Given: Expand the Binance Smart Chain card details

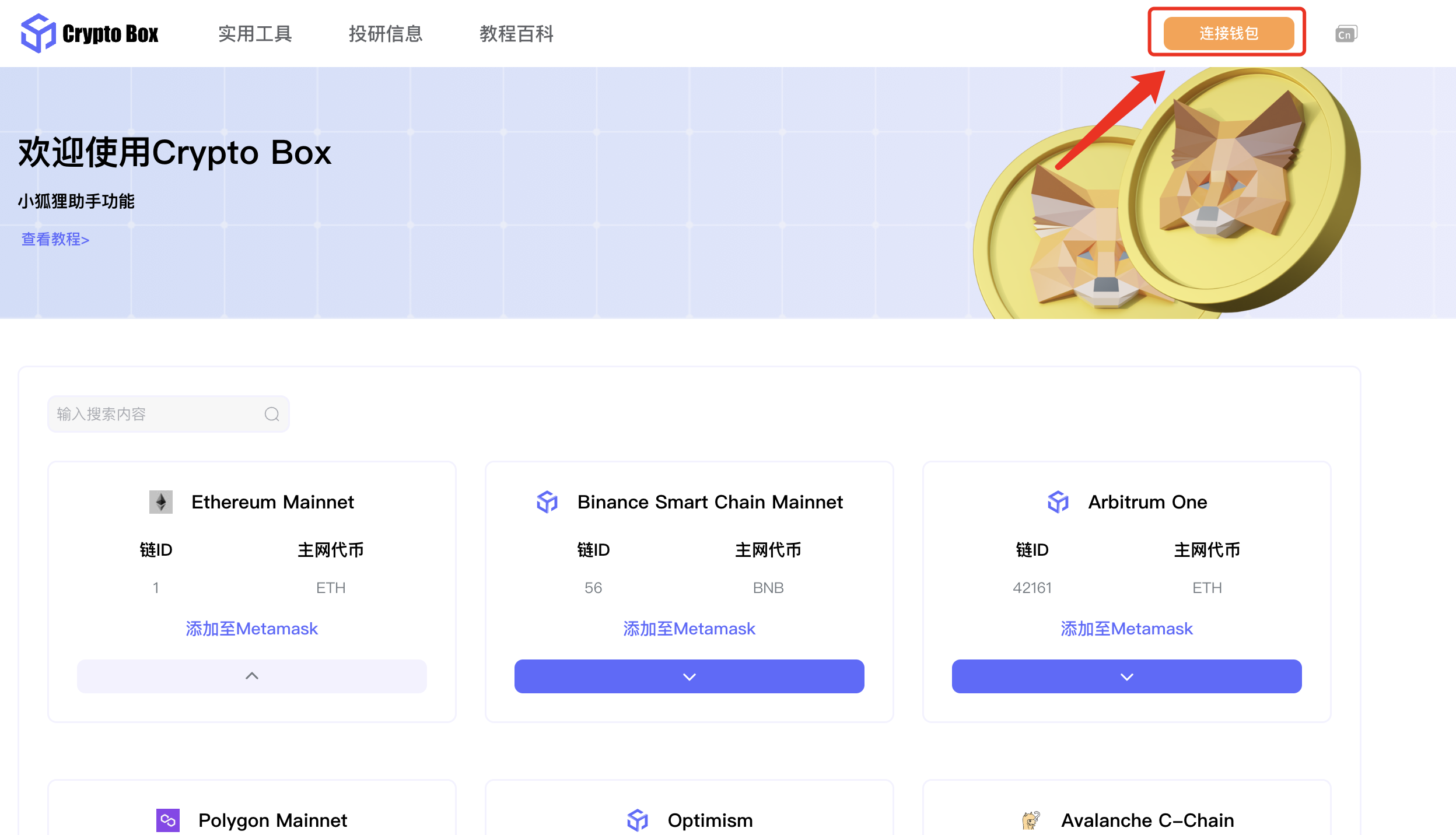Looking at the screenshot, I should [x=689, y=676].
